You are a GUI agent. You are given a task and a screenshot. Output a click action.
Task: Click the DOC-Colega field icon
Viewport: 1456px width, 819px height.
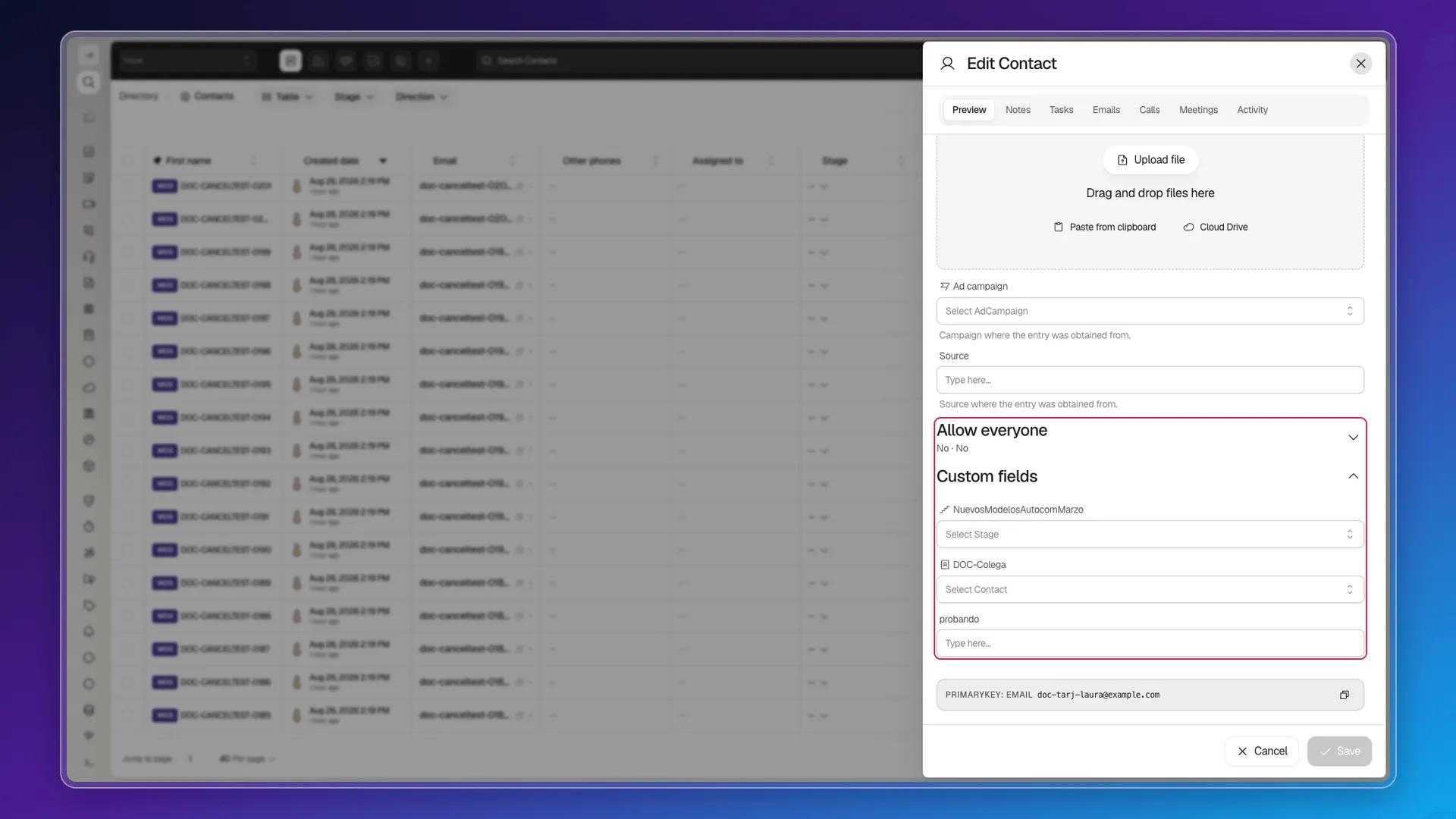coord(944,565)
